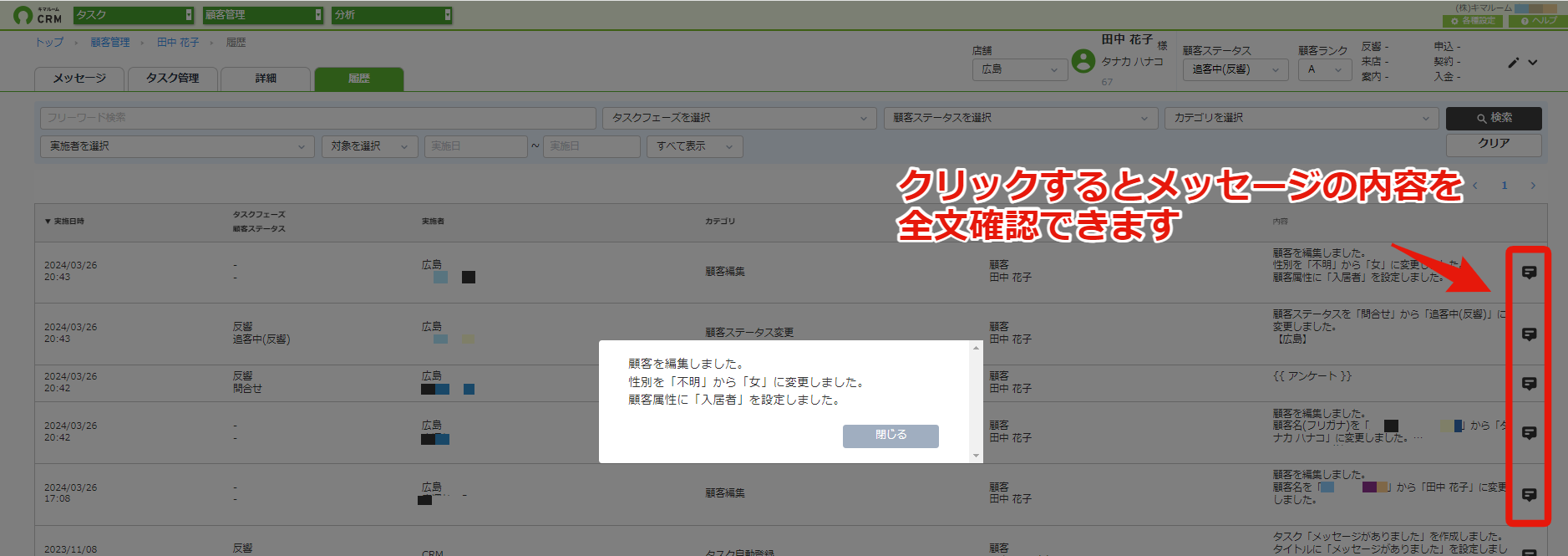Click page number 1 in pagination

(1505, 186)
